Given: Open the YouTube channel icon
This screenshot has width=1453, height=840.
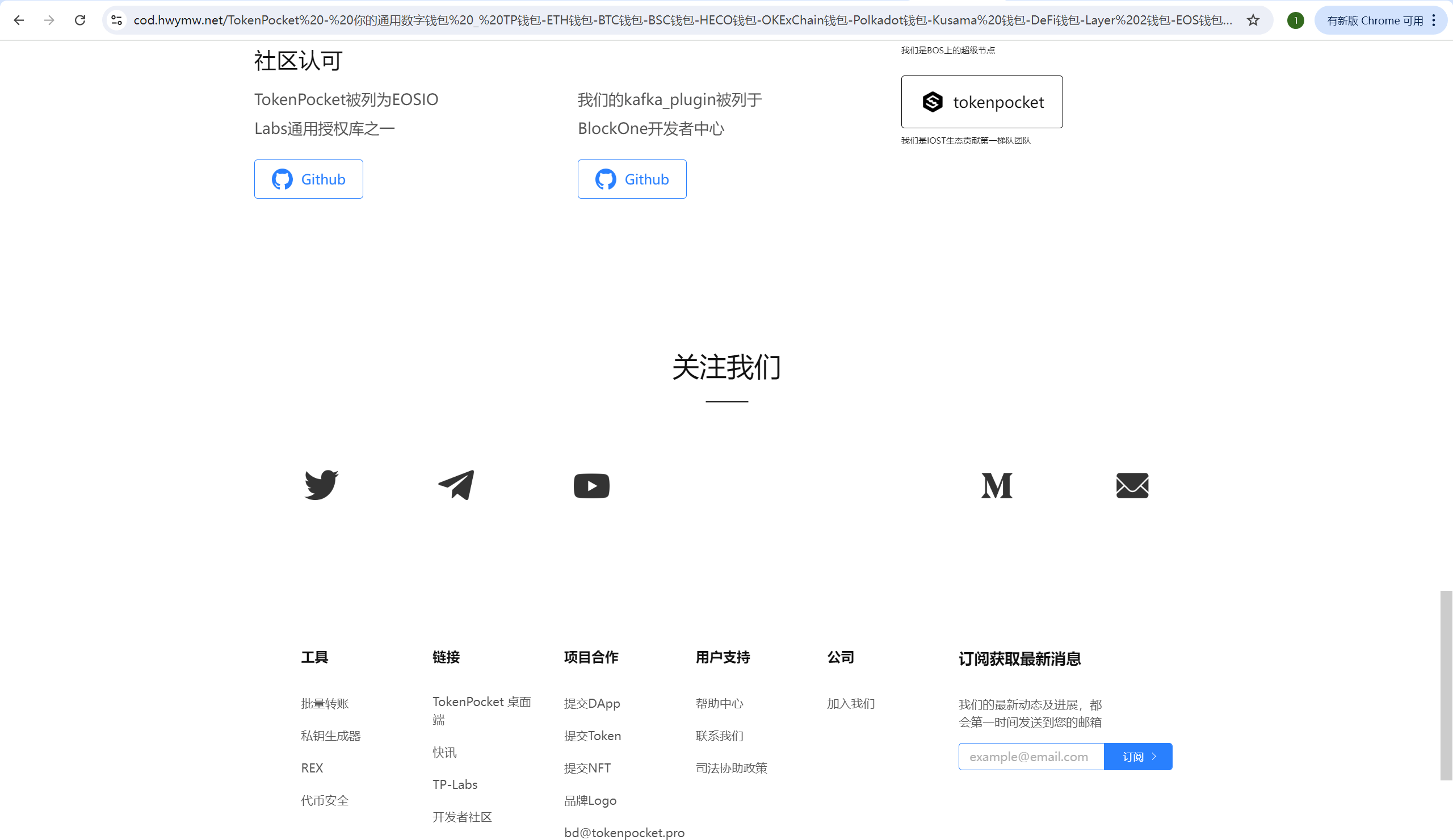Looking at the screenshot, I should 591,485.
